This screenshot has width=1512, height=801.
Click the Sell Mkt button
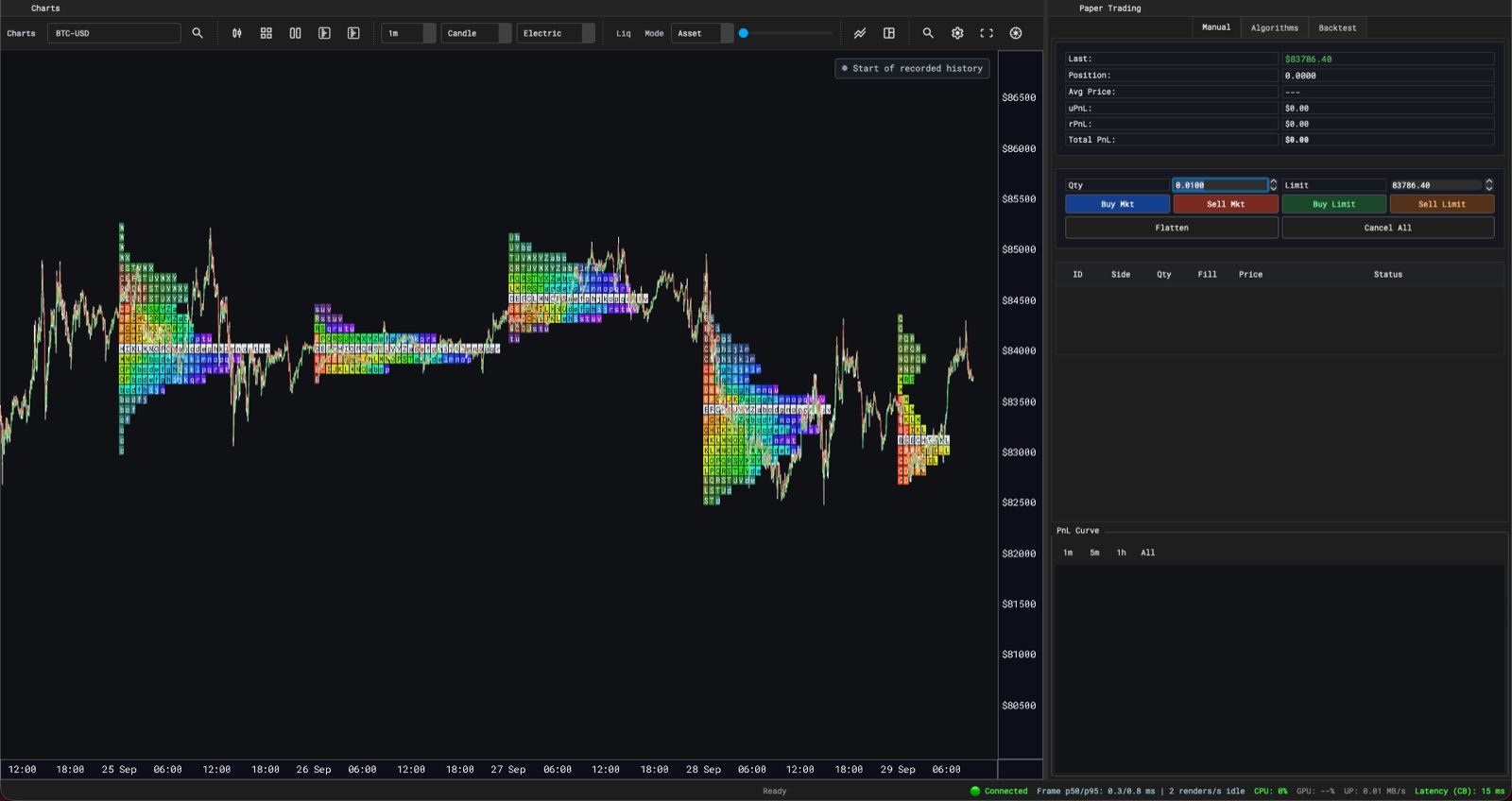click(1226, 204)
